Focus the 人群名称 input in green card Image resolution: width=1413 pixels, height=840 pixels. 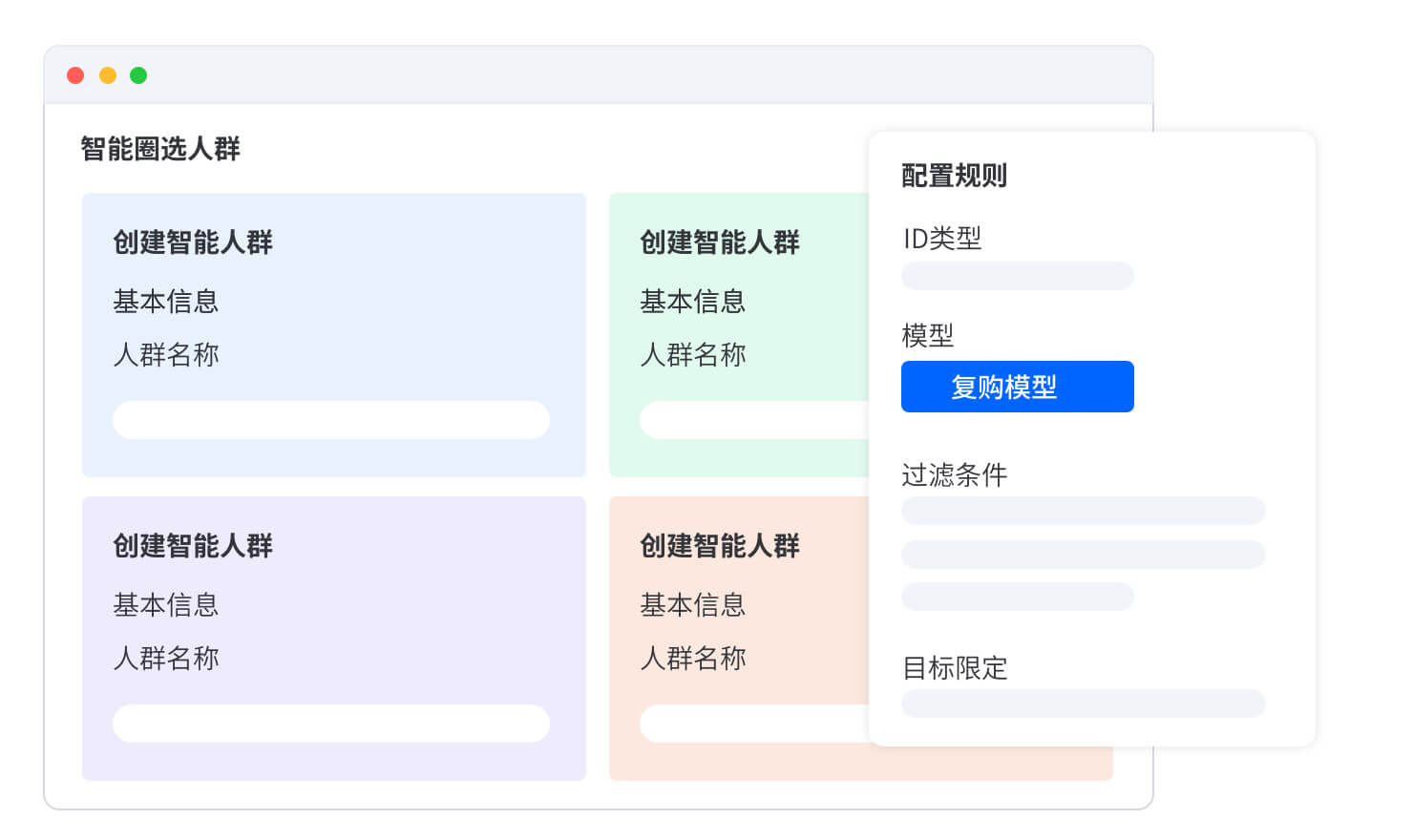tap(754, 420)
